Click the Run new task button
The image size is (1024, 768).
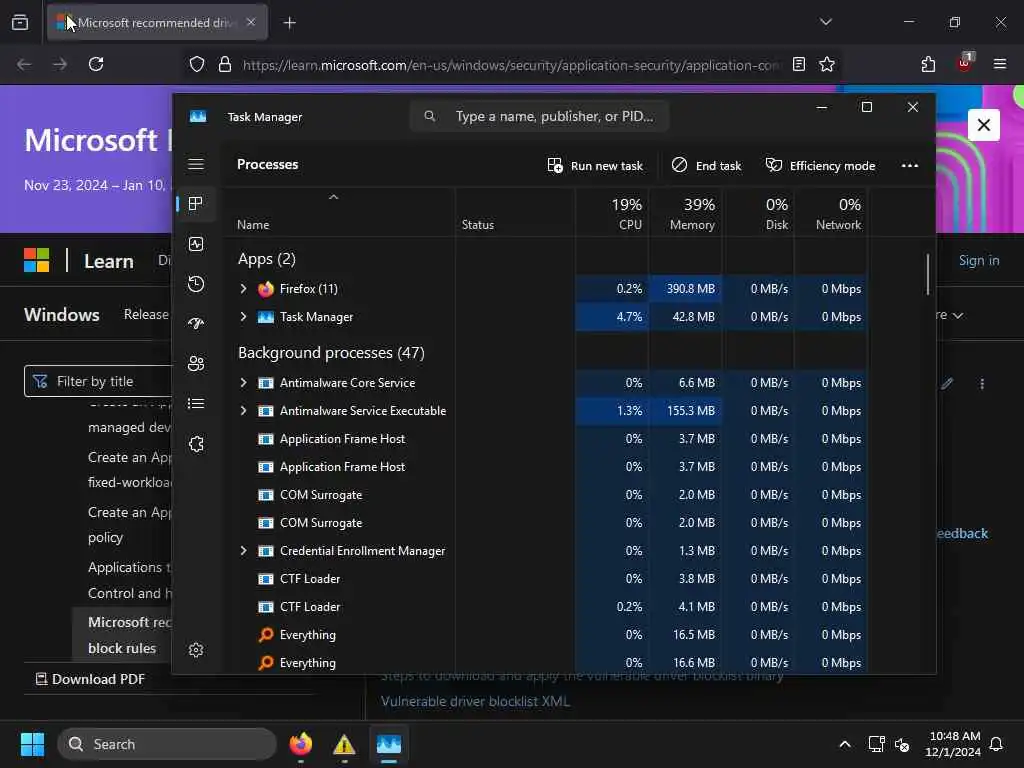point(594,165)
